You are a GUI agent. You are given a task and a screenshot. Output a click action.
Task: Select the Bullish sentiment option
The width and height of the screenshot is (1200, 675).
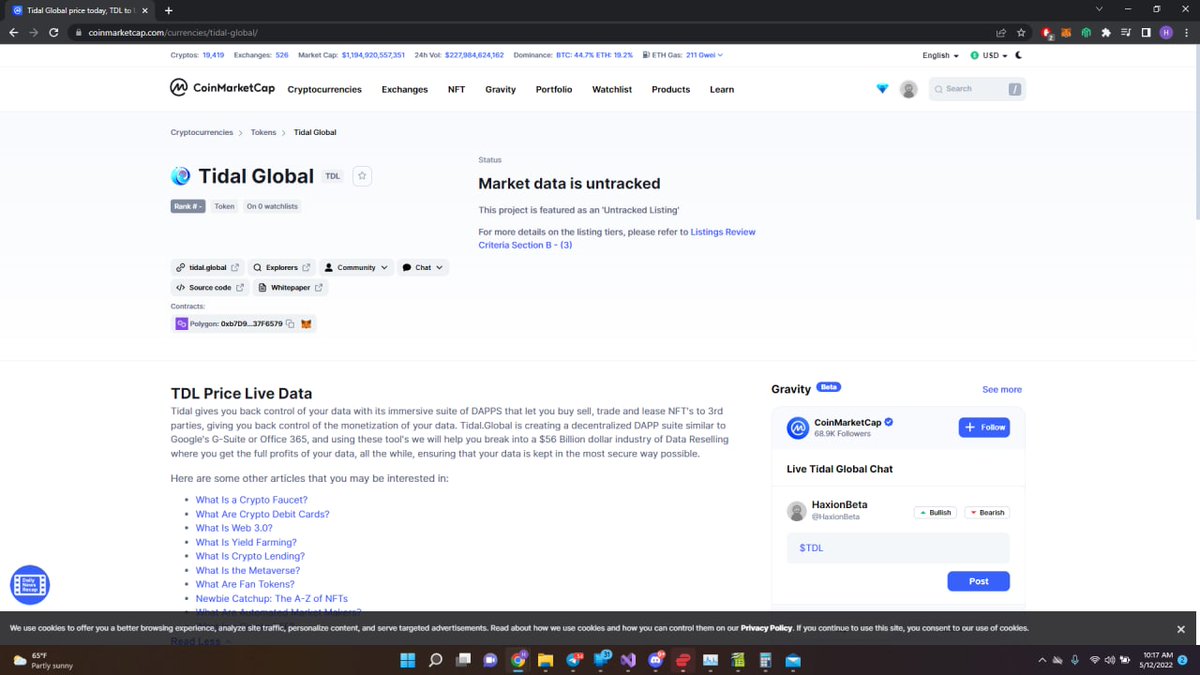(934, 512)
